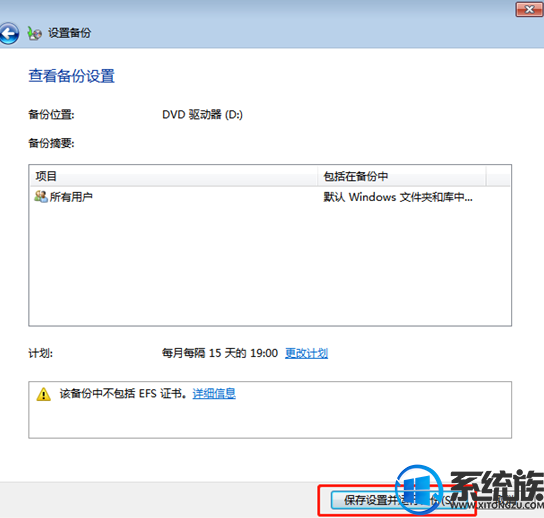
Task: Close the backup settings window
Action: coord(529,9)
